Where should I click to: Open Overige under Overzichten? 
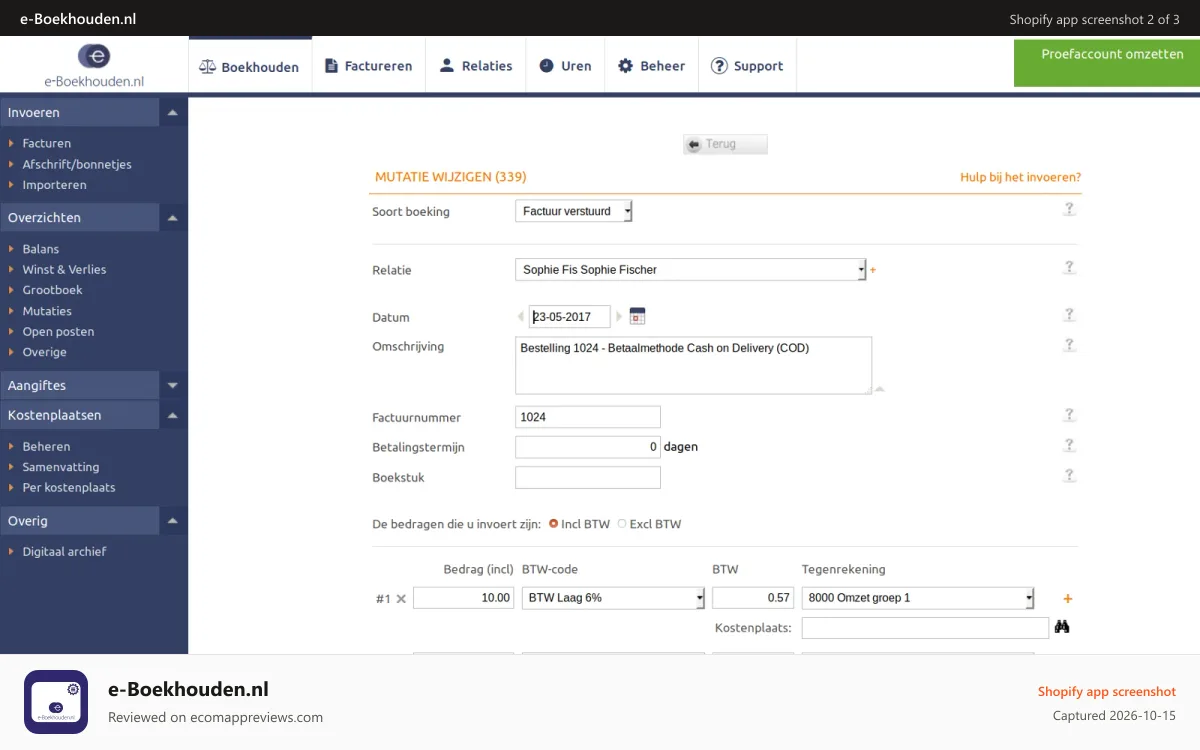pyautogui.click(x=44, y=352)
